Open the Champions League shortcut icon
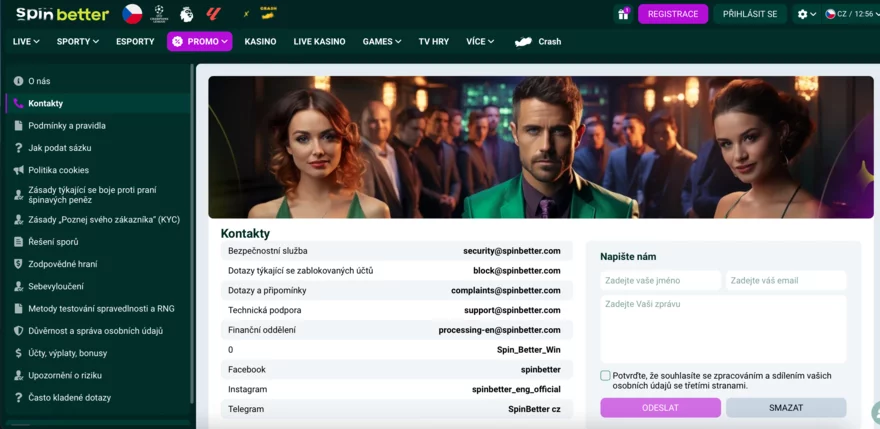 tap(159, 14)
